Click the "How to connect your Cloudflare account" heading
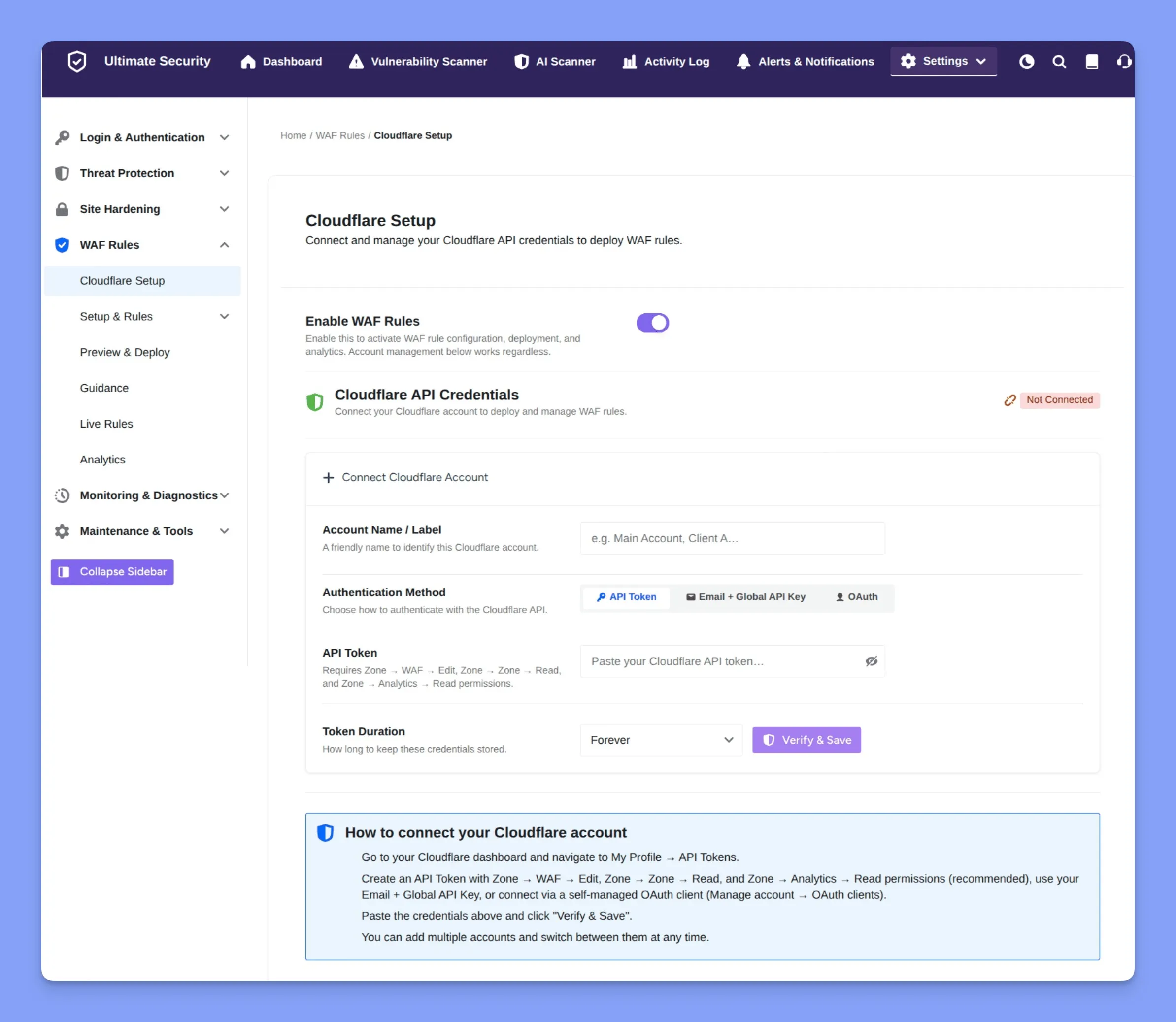The height and width of the screenshot is (1022, 1176). 486,833
